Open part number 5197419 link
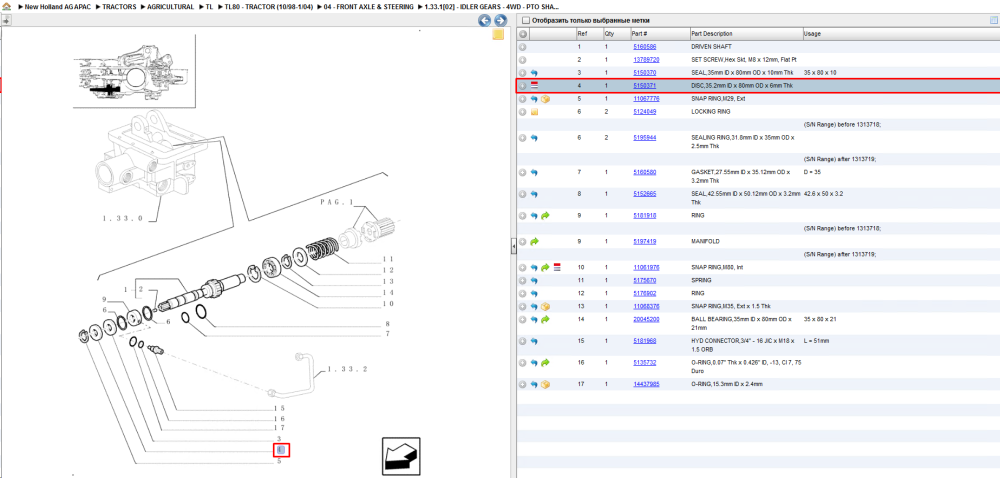This screenshot has width=1000, height=478. (645, 242)
